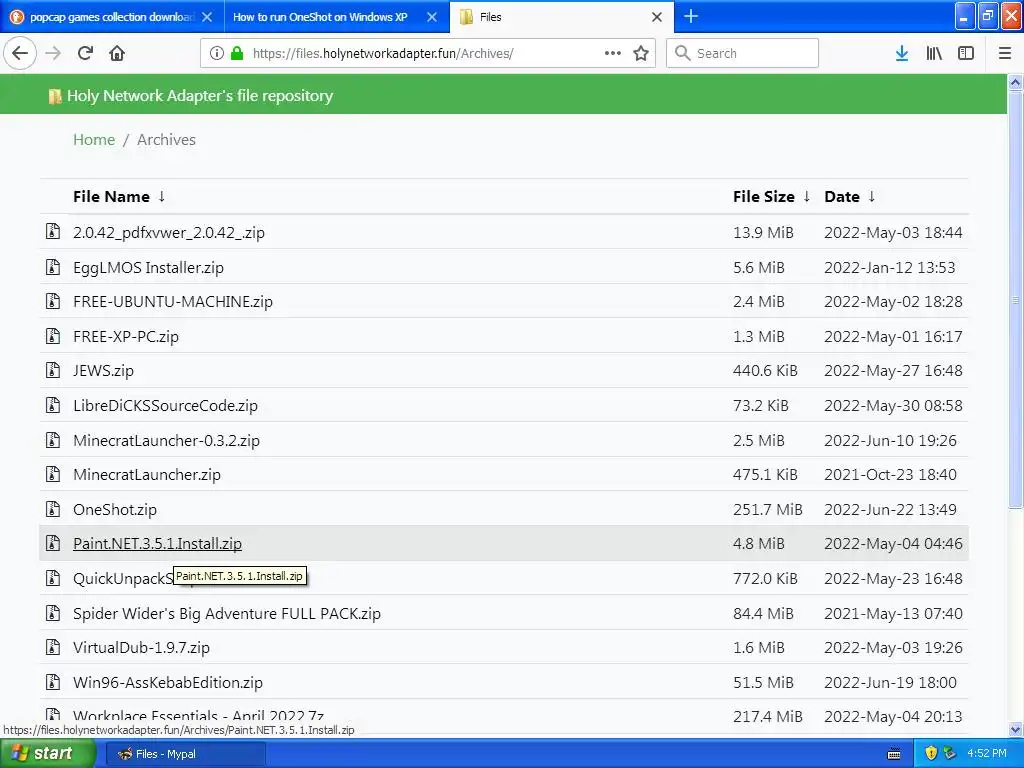Switch to the popcap games collection tab
The width and height of the screenshot is (1024, 768).
[111, 17]
